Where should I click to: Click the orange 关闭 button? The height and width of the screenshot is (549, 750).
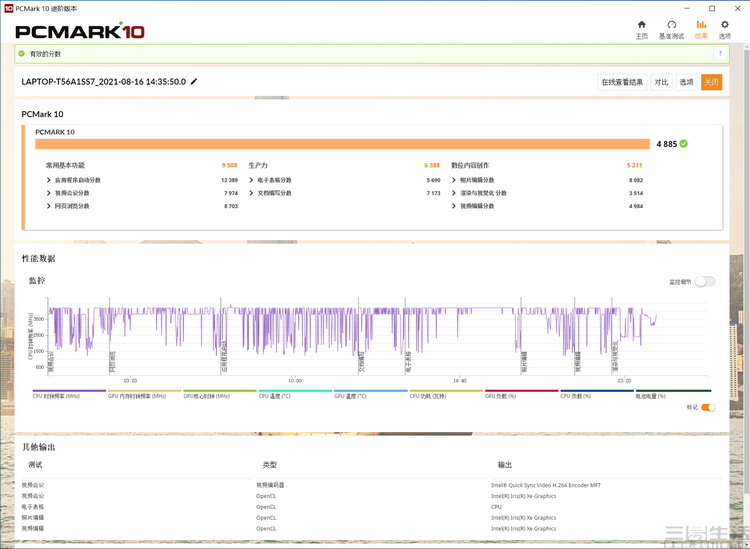[711, 82]
